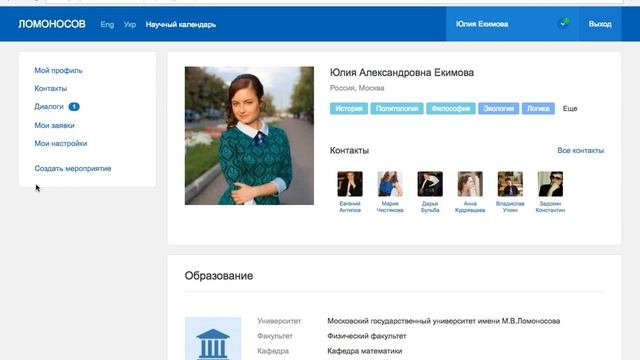
Task: Open Юлия Екимова user menu
Action: click(x=482, y=24)
